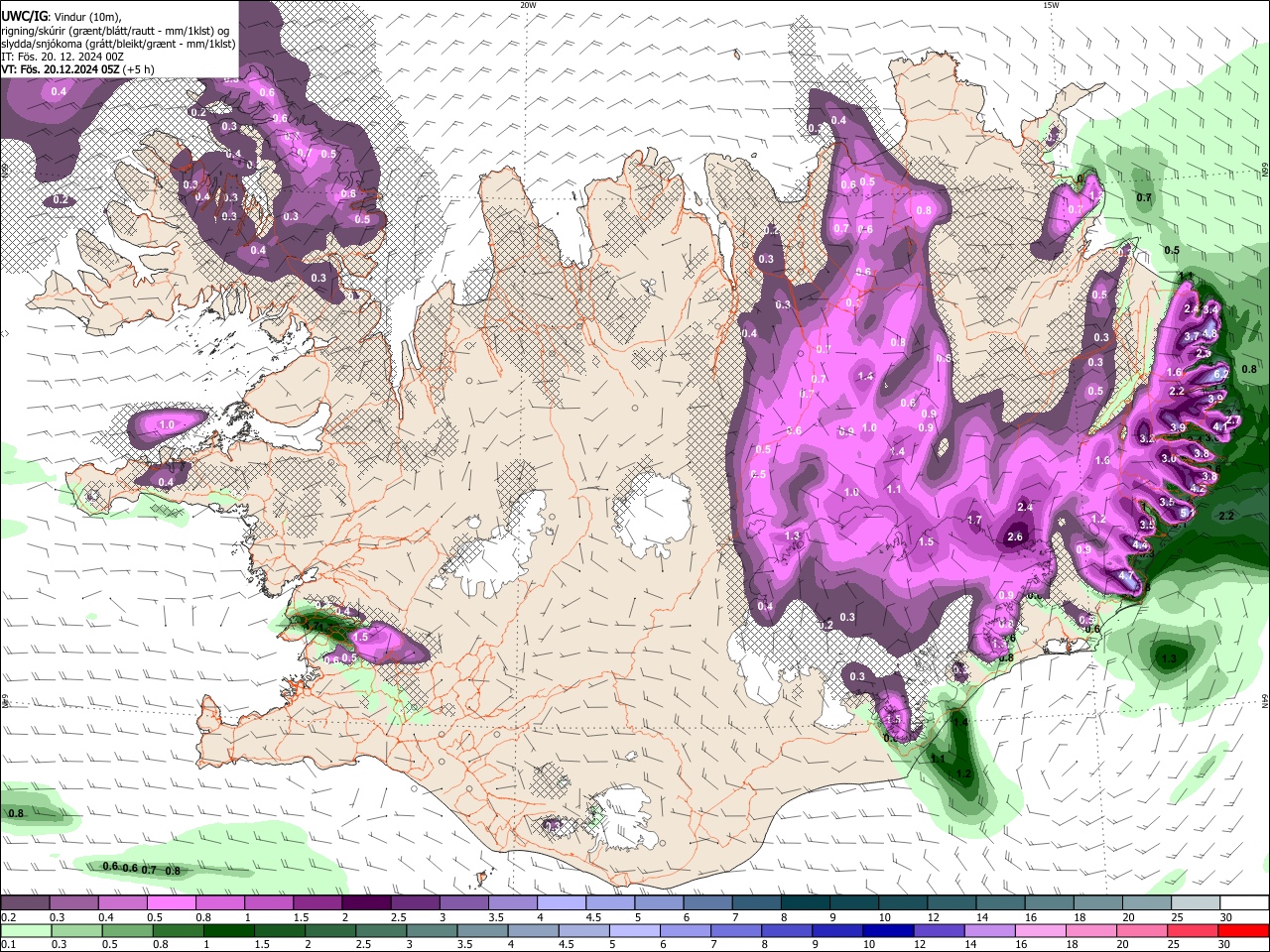Click the pale grey 25–30 swatch in upper legend
1270x952 pixels.
[x=1196, y=903]
